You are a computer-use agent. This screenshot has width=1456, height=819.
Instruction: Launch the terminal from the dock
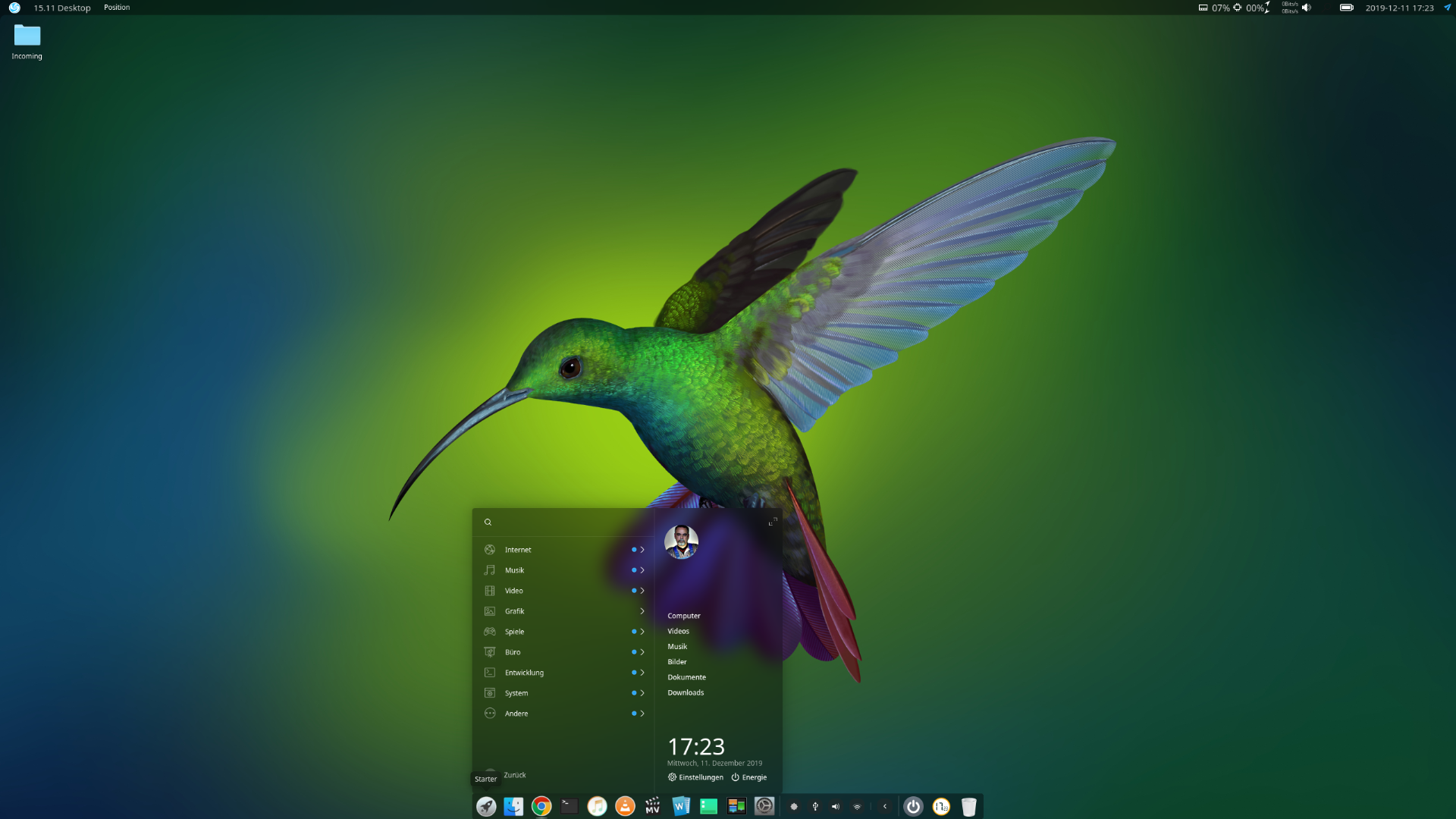[x=570, y=806]
